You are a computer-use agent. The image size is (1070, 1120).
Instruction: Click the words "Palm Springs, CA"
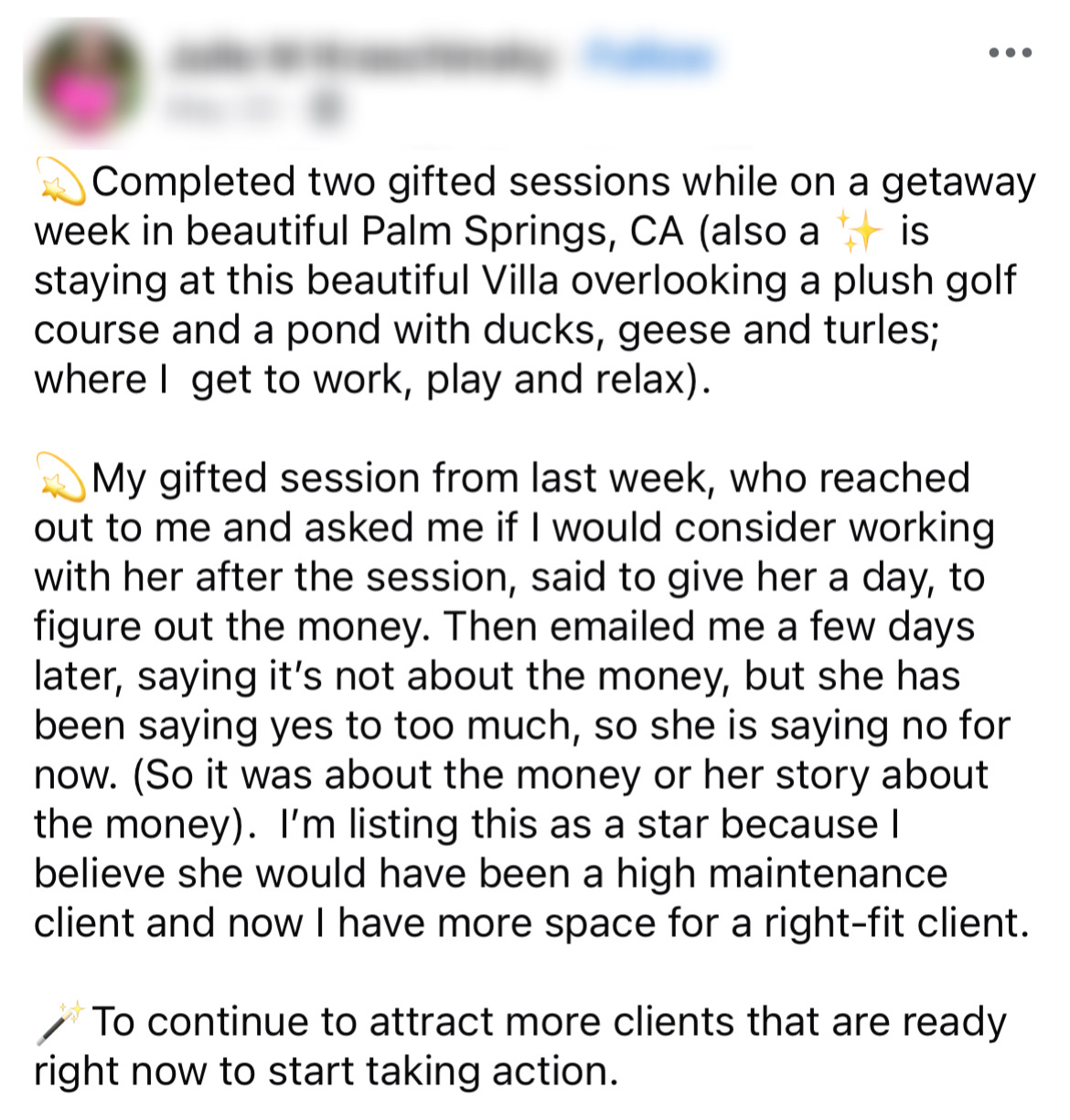(522, 232)
